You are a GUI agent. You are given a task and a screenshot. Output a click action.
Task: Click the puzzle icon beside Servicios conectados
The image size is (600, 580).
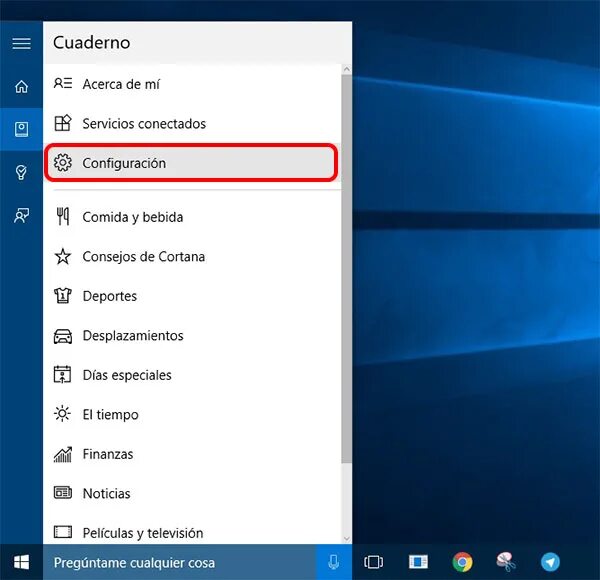point(63,123)
